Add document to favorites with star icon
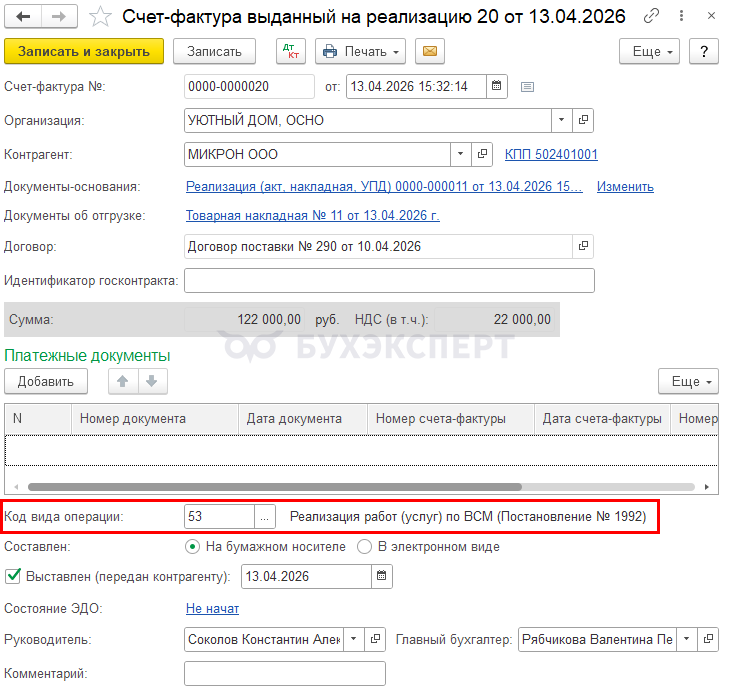732x694 pixels. [x=100, y=17]
